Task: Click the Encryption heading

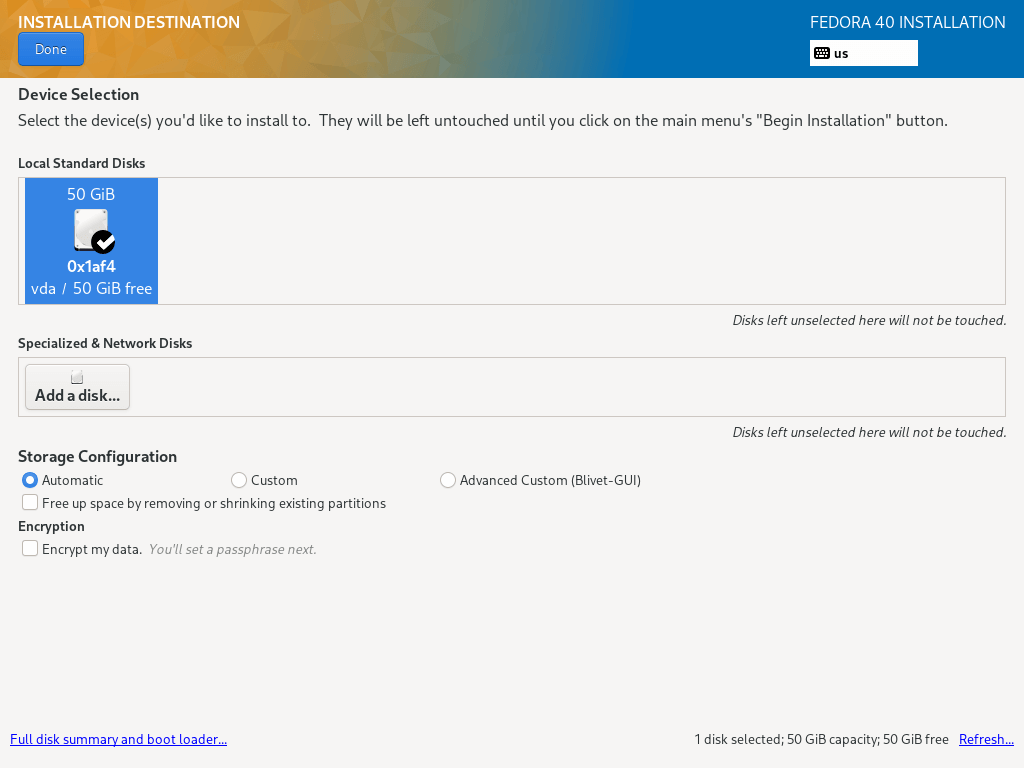Action: (x=51, y=526)
